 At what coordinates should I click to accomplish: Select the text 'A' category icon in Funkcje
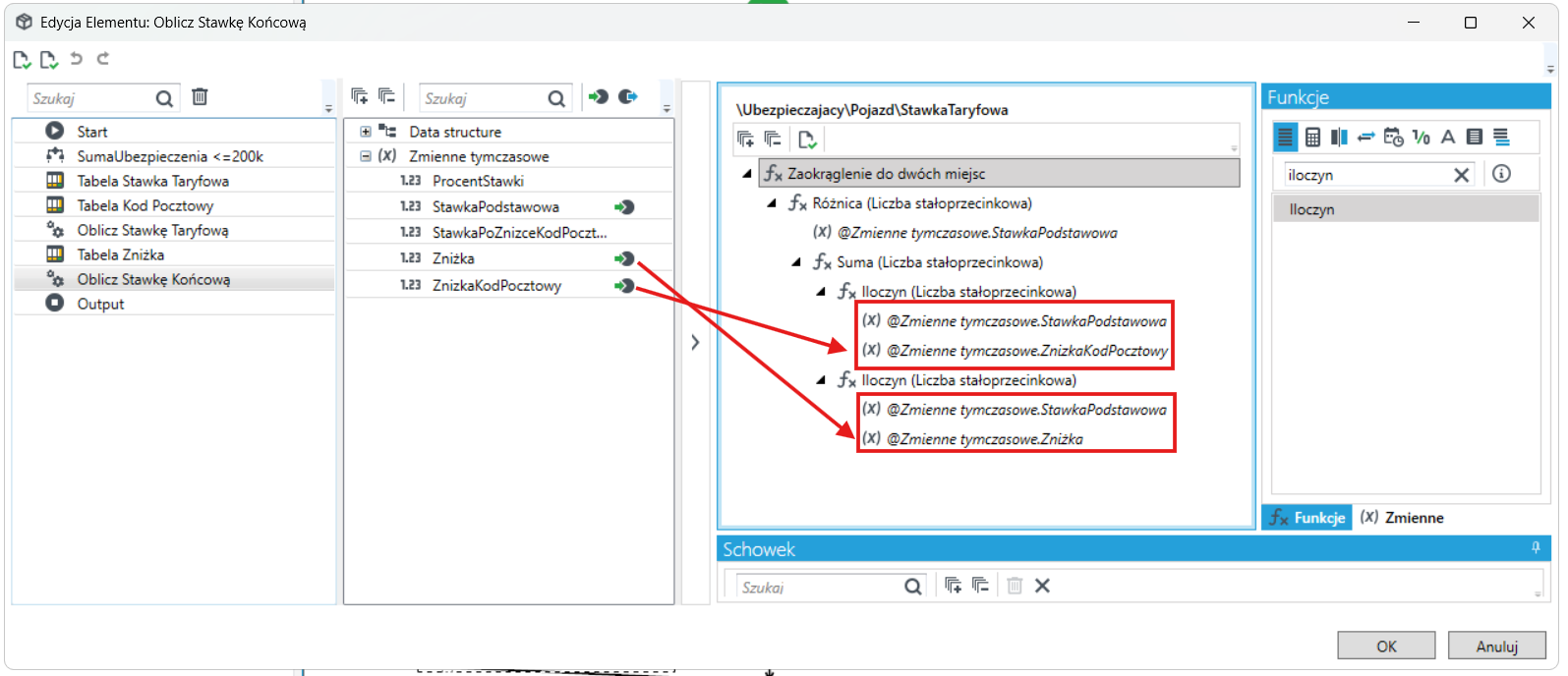(x=1447, y=138)
